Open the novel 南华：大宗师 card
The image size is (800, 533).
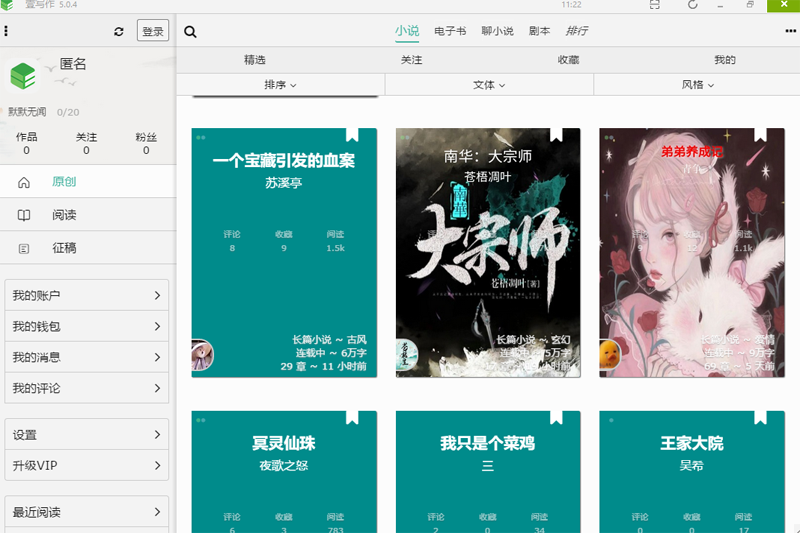click(488, 252)
